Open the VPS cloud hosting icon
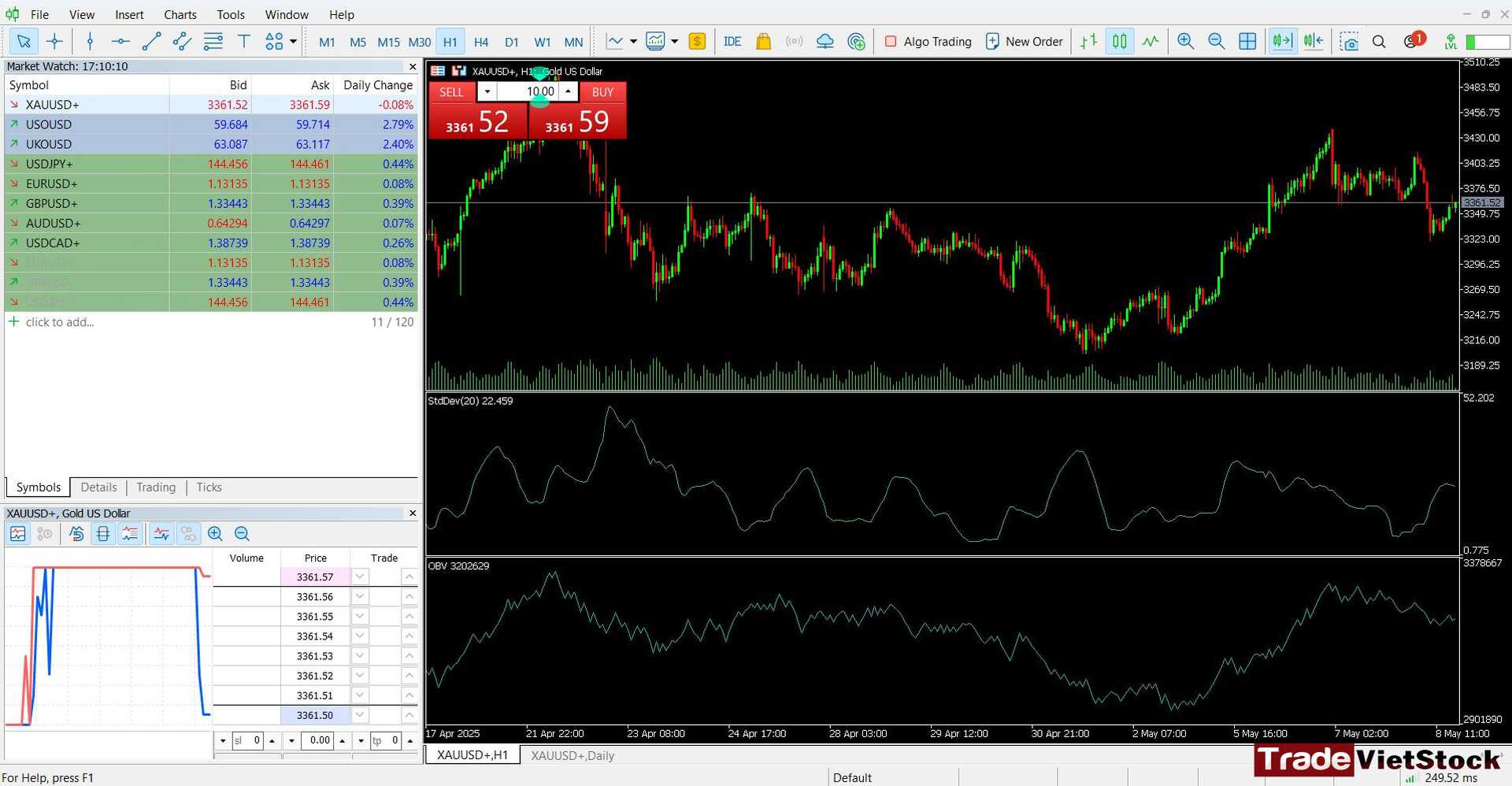 pyautogui.click(x=825, y=41)
